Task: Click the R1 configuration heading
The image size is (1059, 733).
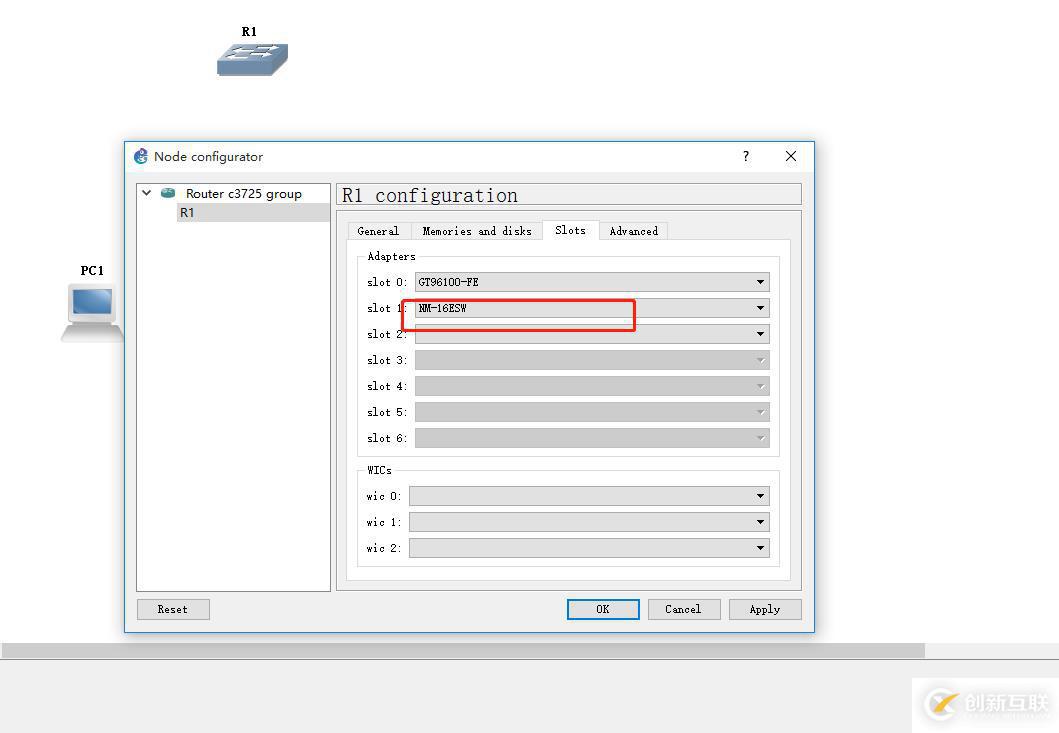Action: pyautogui.click(x=430, y=195)
